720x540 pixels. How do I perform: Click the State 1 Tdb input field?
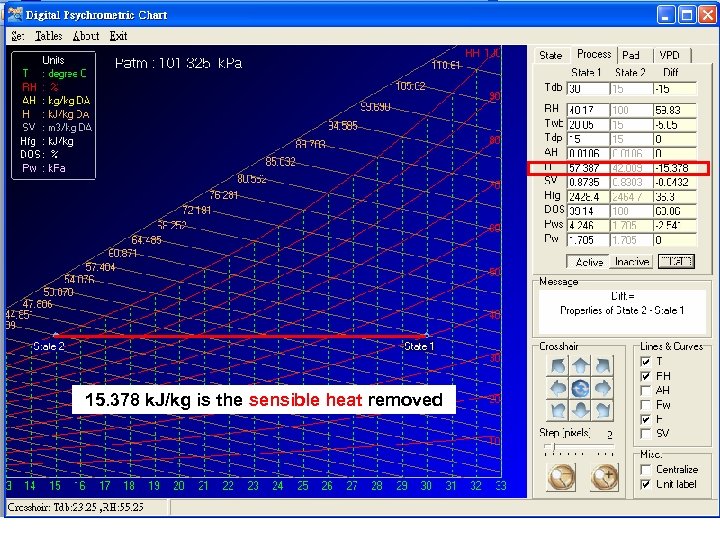click(x=587, y=88)
